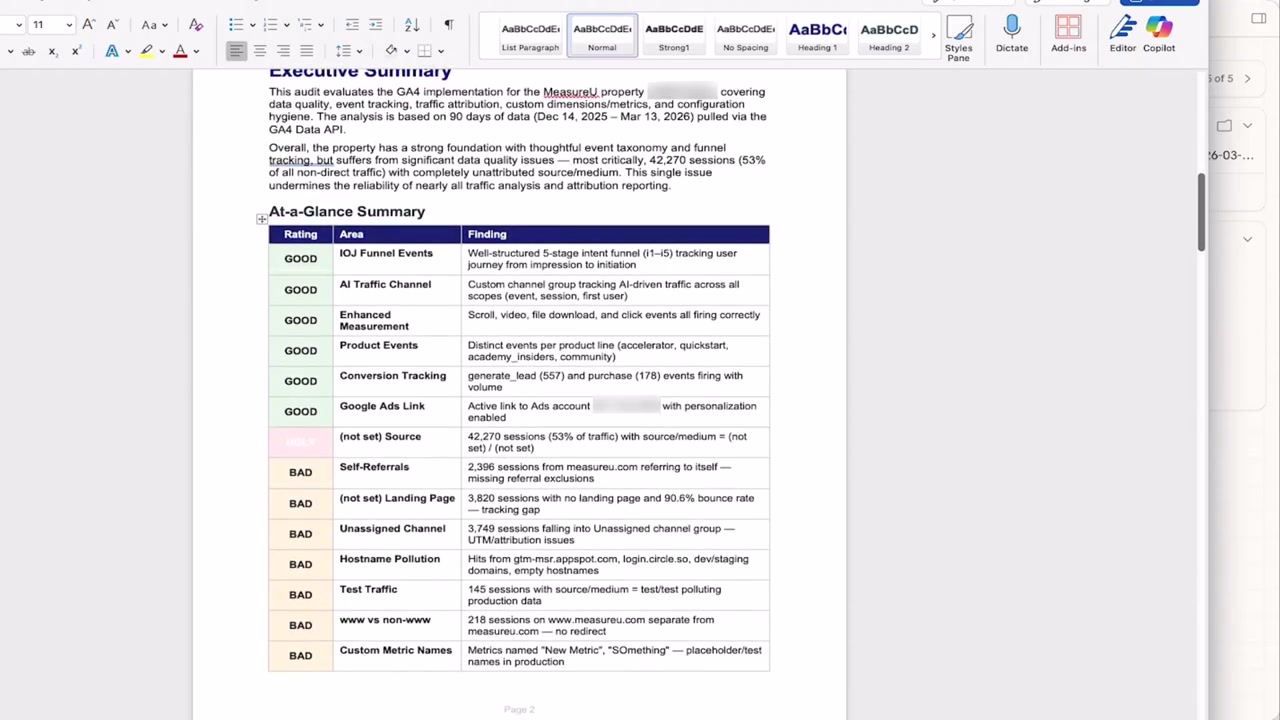Toggle superscript formatting
The width and height of the screenshot is (1280, 720).
[77, 50]
